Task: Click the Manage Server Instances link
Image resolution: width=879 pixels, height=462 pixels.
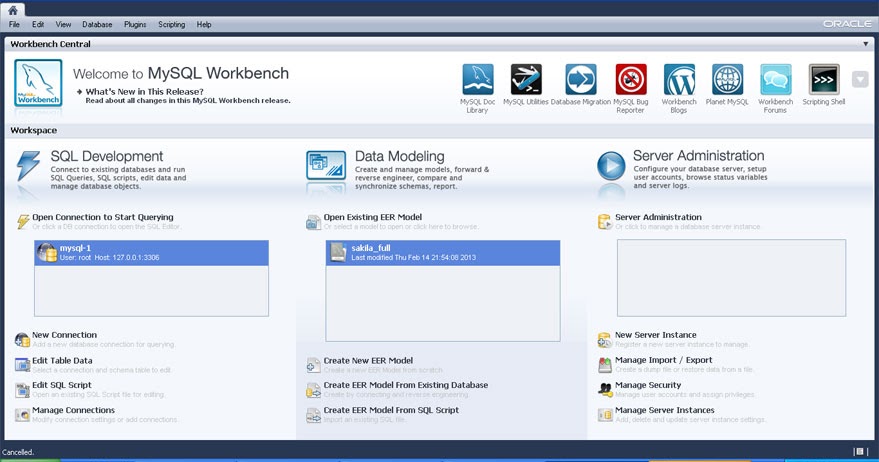Action: pyautogui.click(x=665, y=410)
